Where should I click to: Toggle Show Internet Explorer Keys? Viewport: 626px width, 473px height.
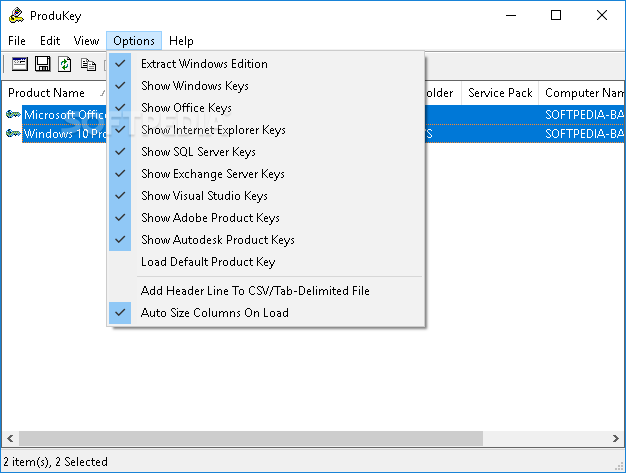pos(266,130)
